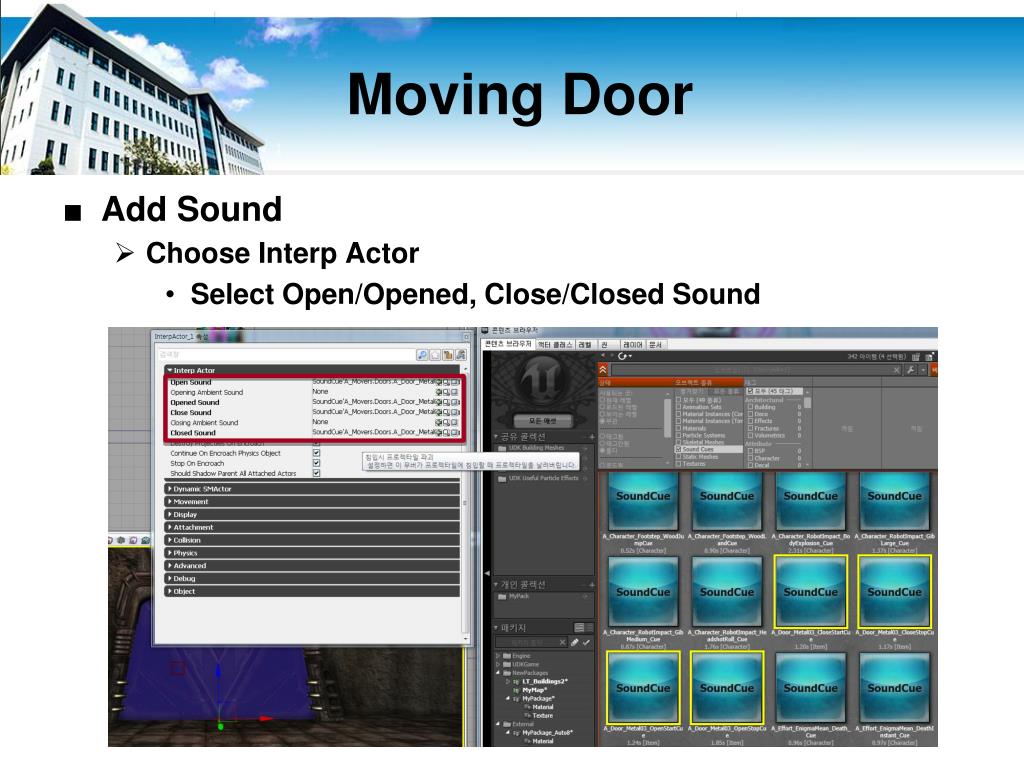This screenshot has width=1024, height=768.
Task: Check the Animation Sets object type filter
Action: pyautogui.click(x=679, y=407)
